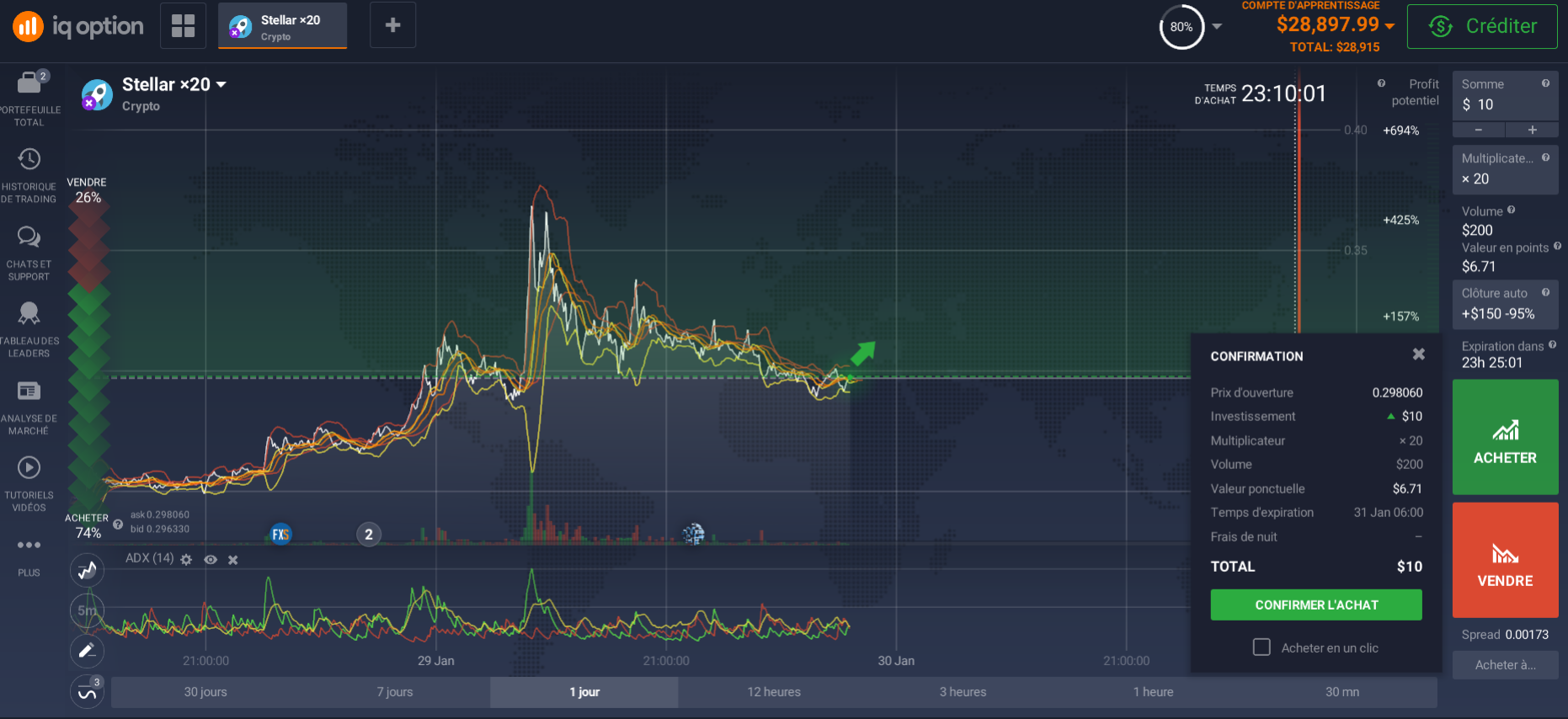Open Analyse de Marché icon
This screenshot has width=1568, height=719.
click(29, 391)
